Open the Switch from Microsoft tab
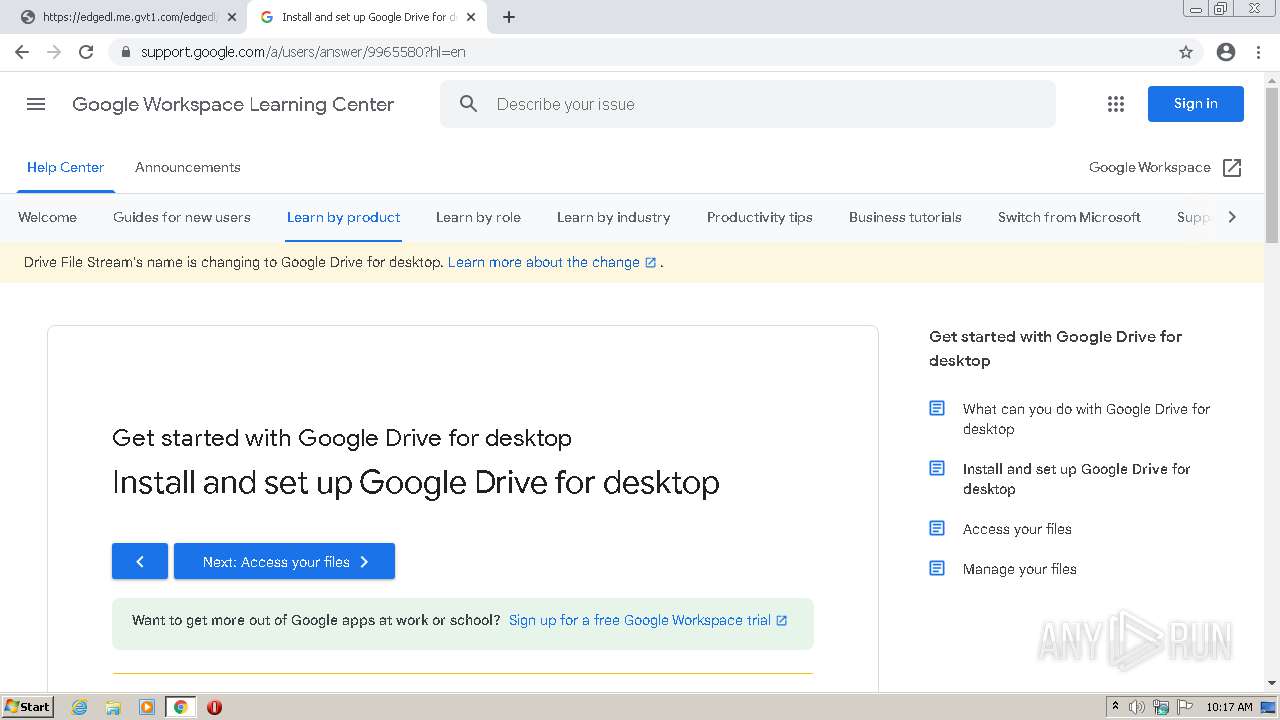 (x=1069, y=217)
